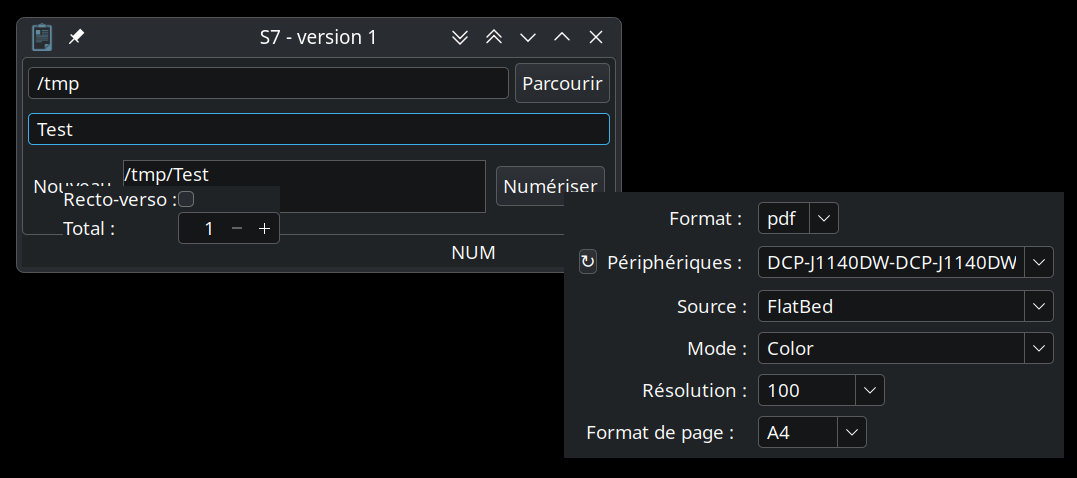This screenshot has height=478, width=1077.
Task: Increase Total count with plus button
Action: [x=264, y=229]
